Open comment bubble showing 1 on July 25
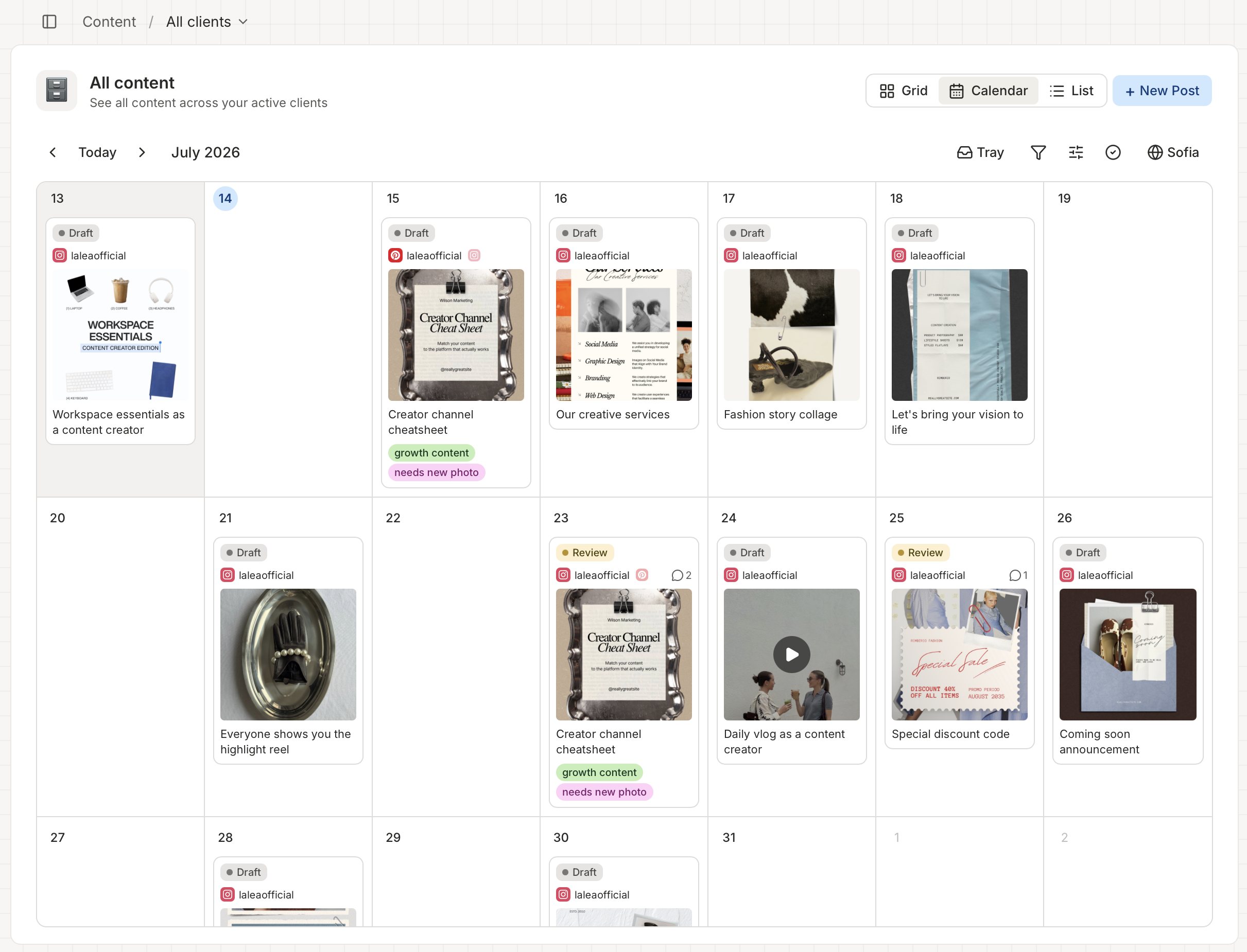1247x952 pixels. pyautogui.click(x=1018, y=576)
